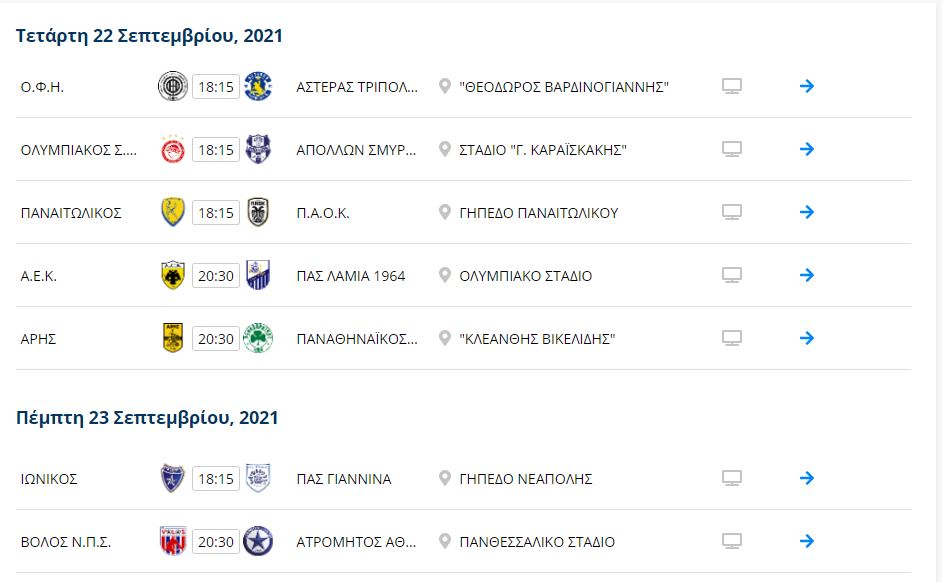Screen dimensions: 942x582
Task: Click the ΠΑΝΘΕΣΣΑΛΙΚΟ ΣΤΑΔΙΟ venue text
Action: (x=537, y=542)
